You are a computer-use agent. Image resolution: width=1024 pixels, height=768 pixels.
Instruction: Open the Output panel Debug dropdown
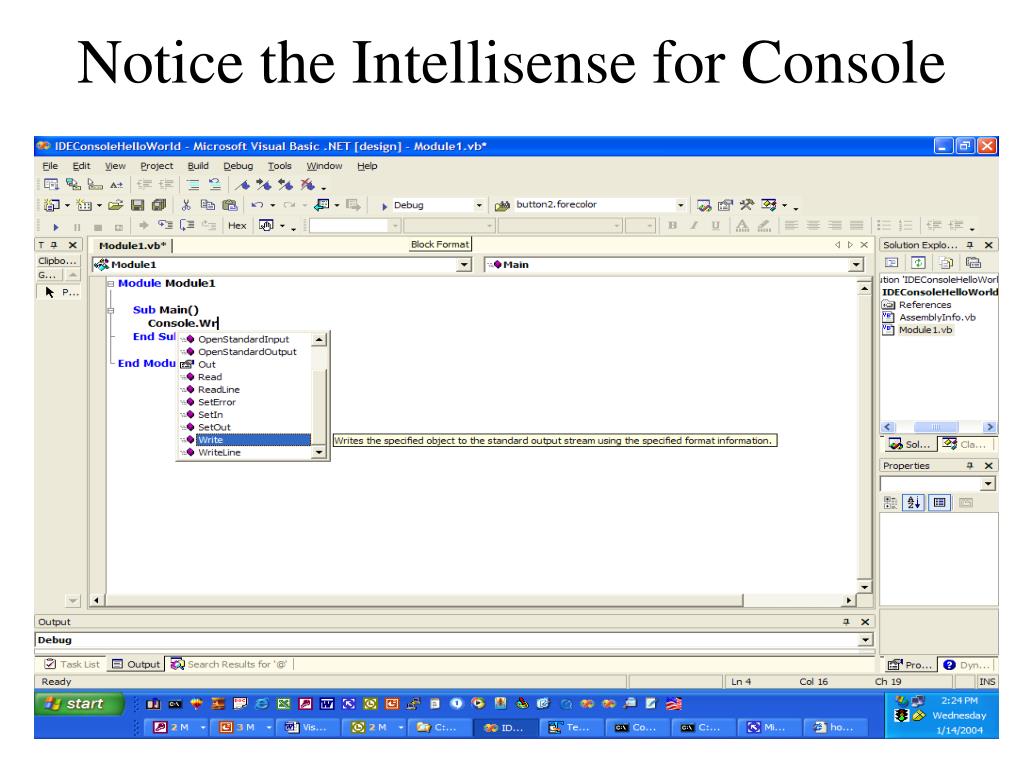click(866, 640)
